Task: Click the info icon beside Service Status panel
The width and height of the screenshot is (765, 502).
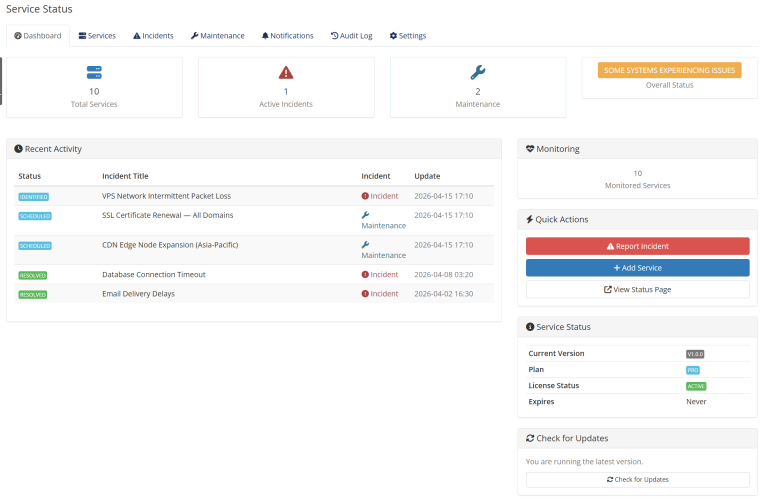Action: [530, 327]
